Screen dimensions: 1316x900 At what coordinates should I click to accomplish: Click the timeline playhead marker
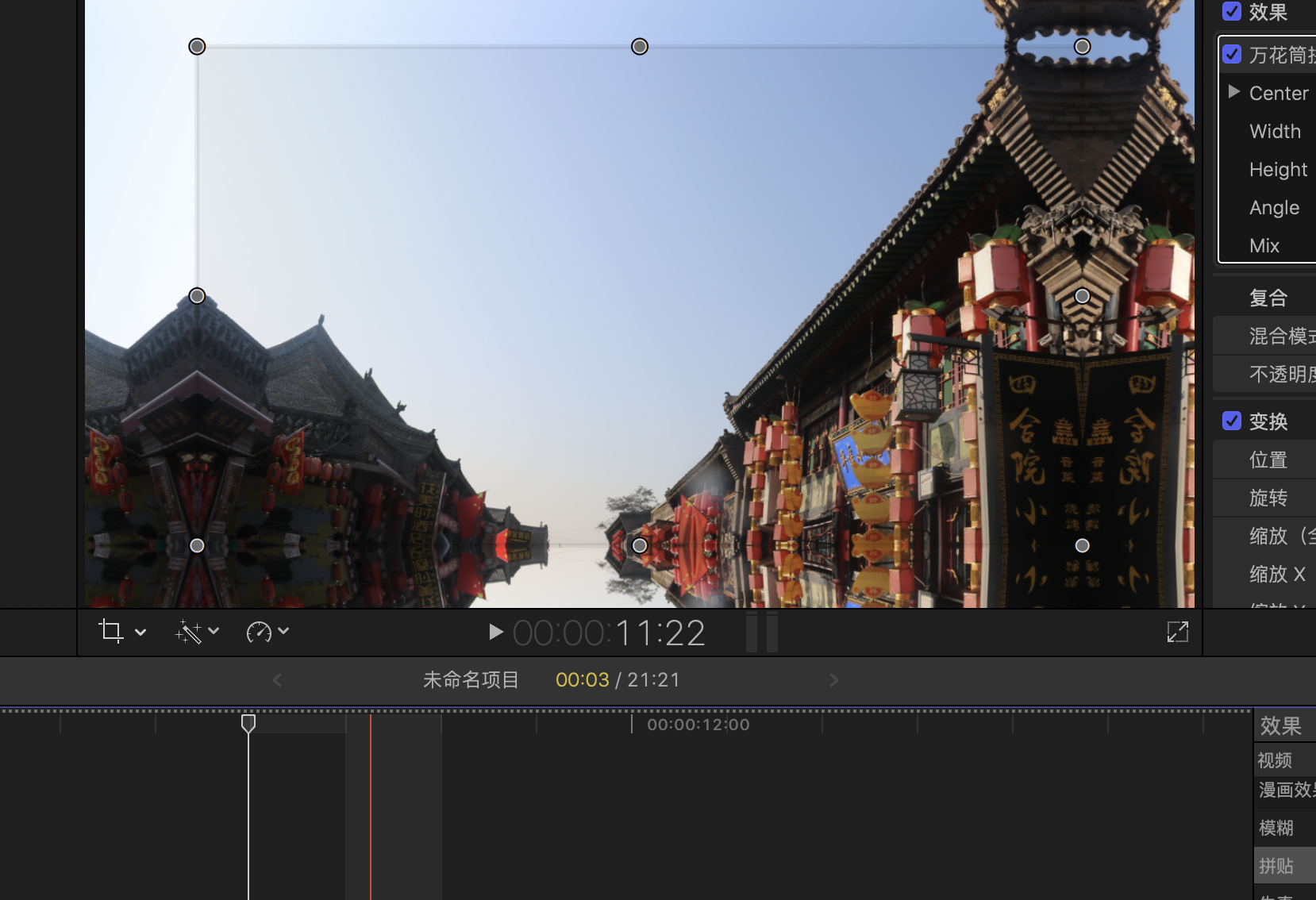coord(248,723)
